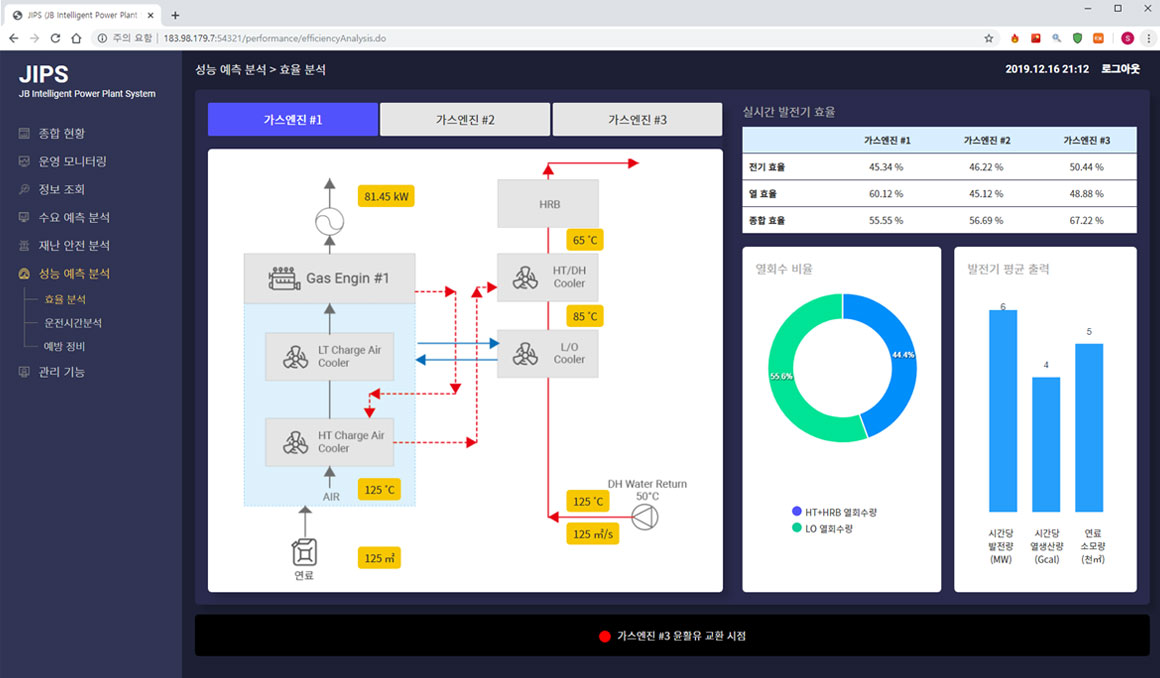The image size is (1160, 678).
Task: Click the flame extension icon
Action: (x=1015, y=38)
